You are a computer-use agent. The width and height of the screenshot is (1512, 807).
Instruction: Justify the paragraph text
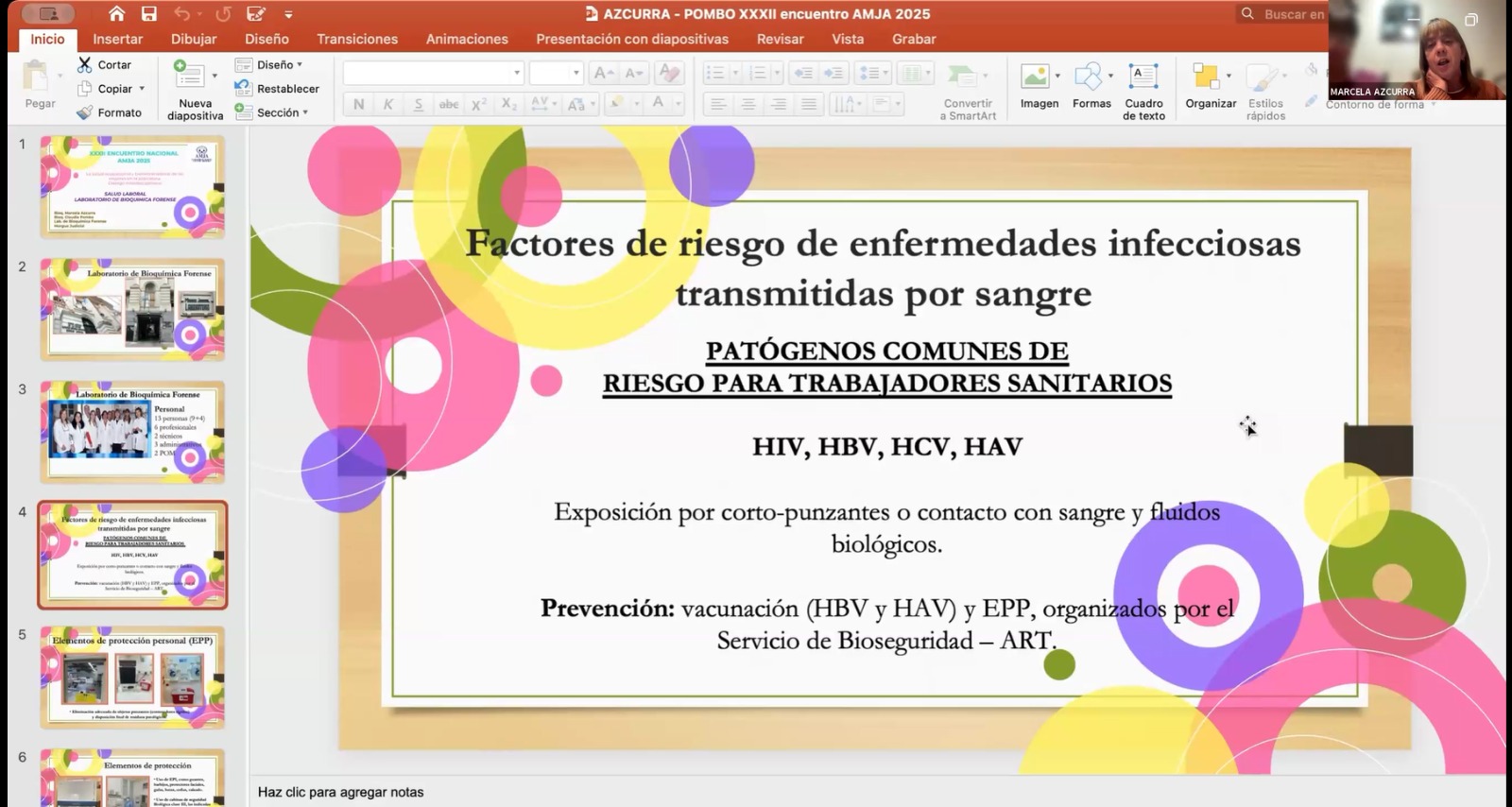809,104
